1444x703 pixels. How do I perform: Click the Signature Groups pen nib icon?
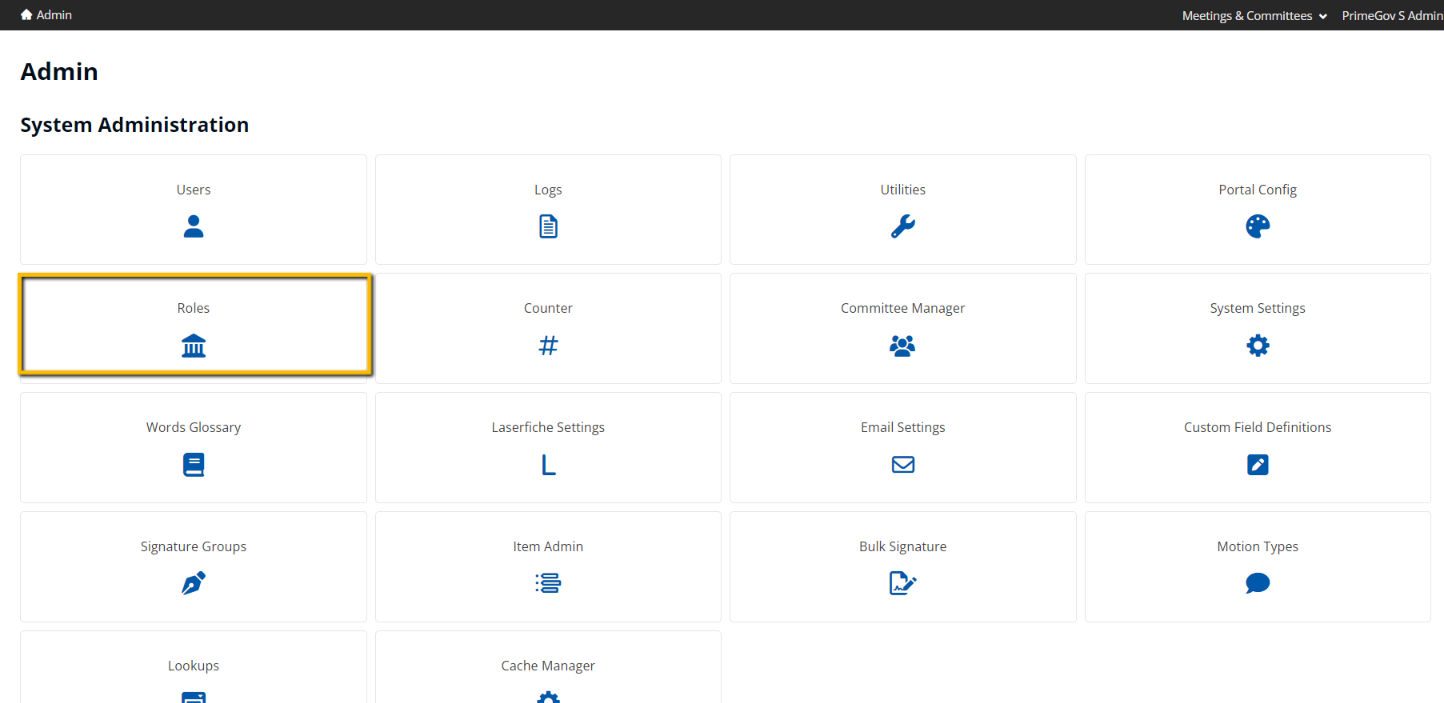pos(193,584)
